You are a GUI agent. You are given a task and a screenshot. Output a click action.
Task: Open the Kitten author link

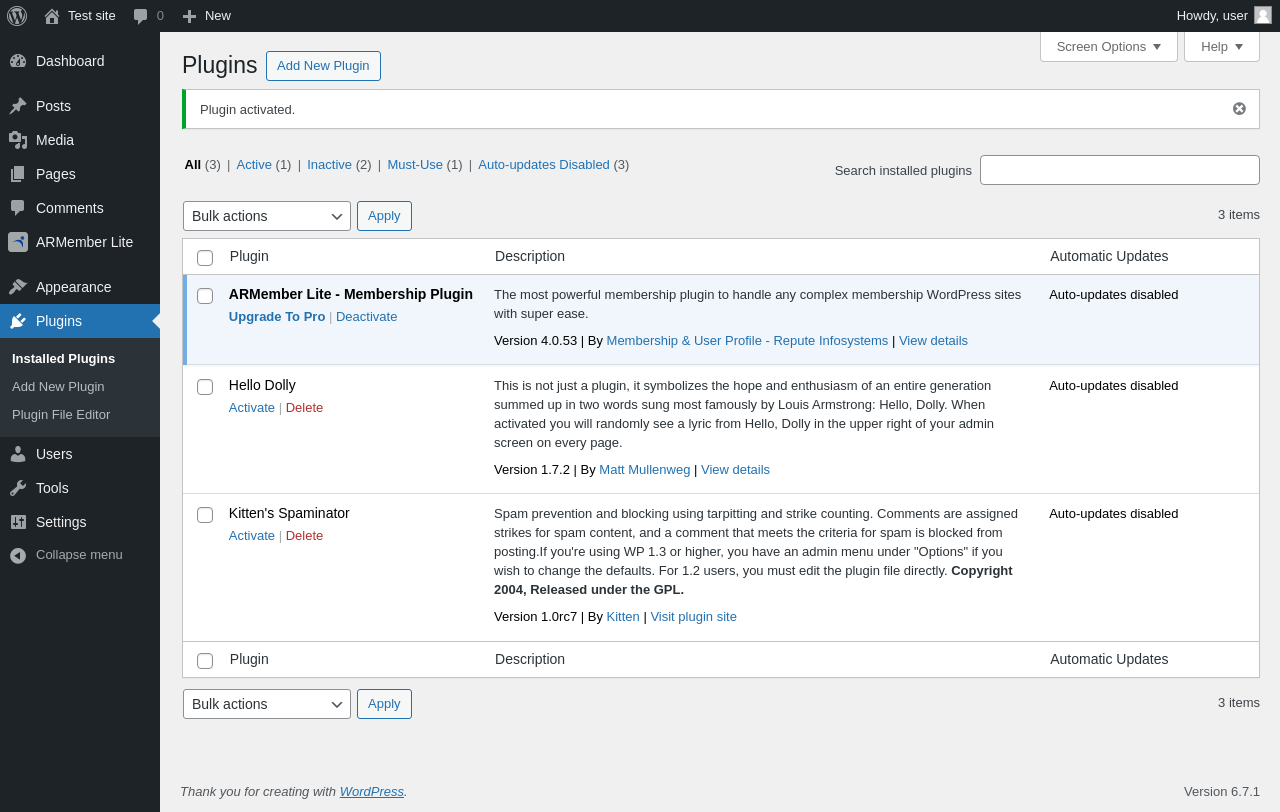tap(623, 616)
